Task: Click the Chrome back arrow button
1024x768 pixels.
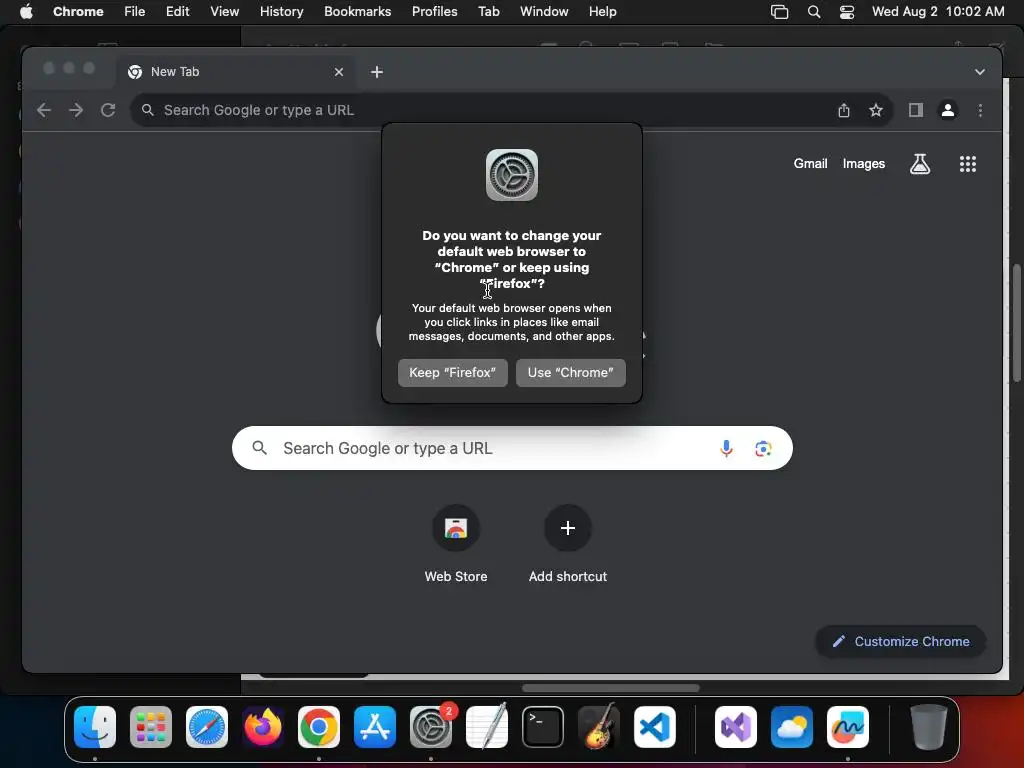Action: [44, 110]
